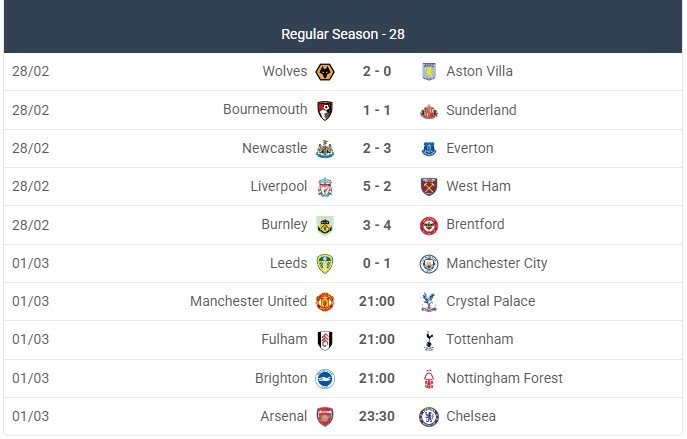Click the Wolves club crest

click(325, 72)
